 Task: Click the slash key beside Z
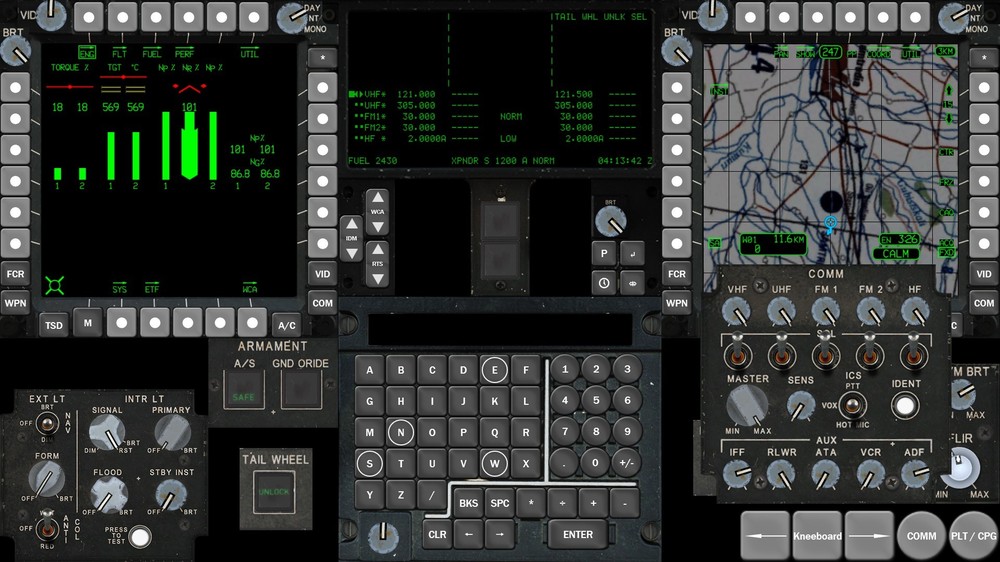coord(432,494)
